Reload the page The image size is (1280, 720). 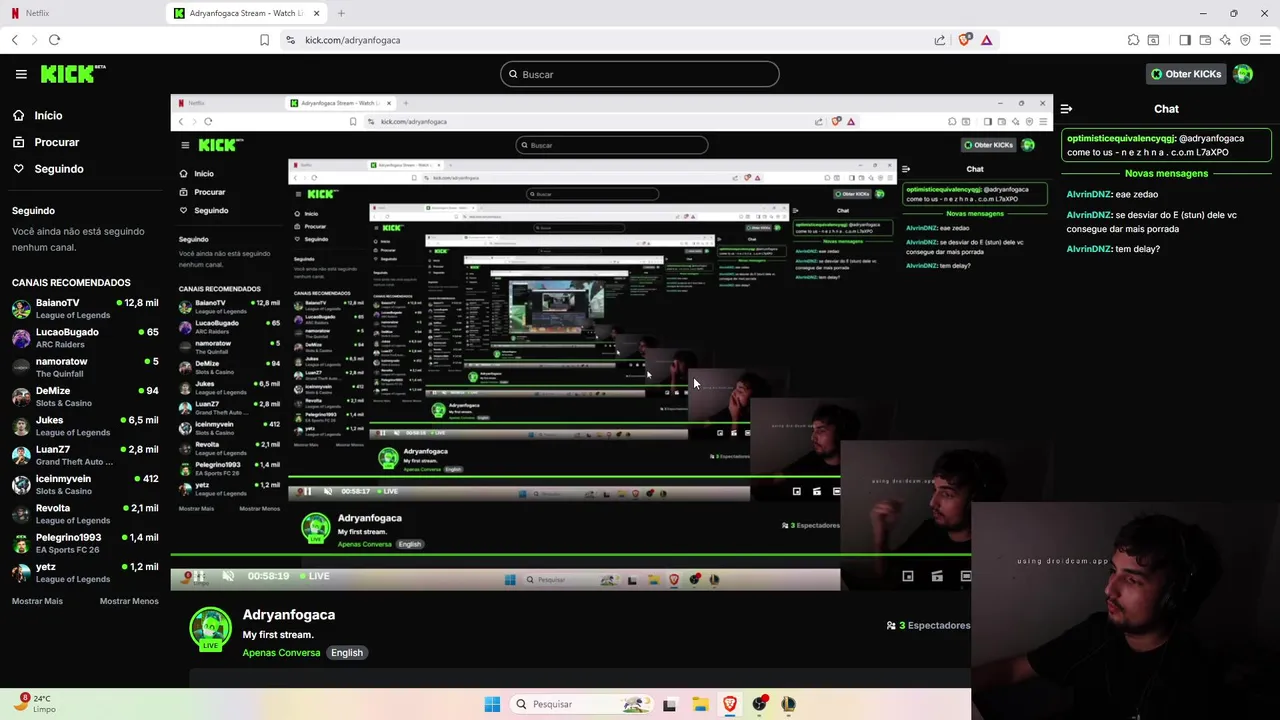(54, 40)
